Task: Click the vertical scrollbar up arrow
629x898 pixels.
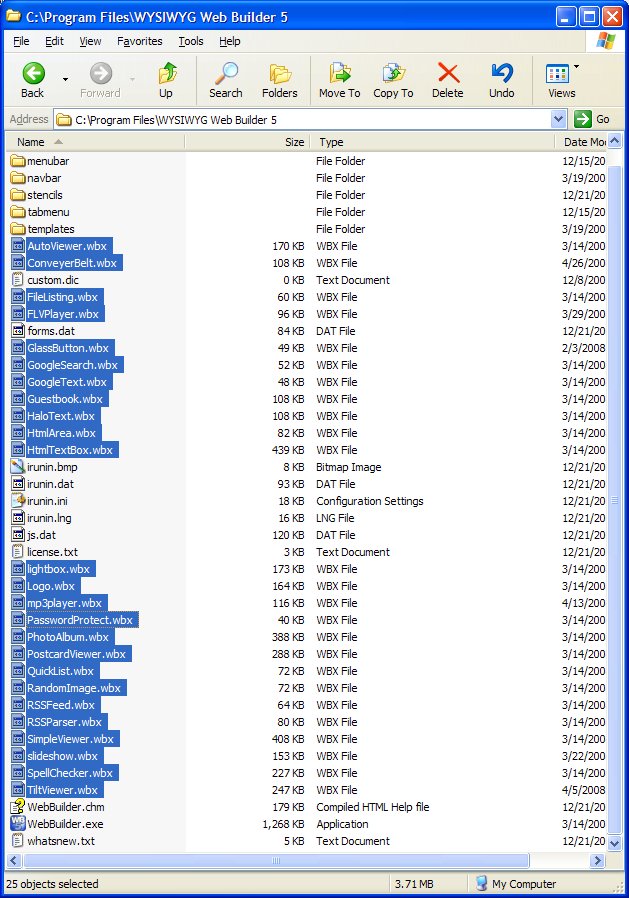Action: pos(615,140)
